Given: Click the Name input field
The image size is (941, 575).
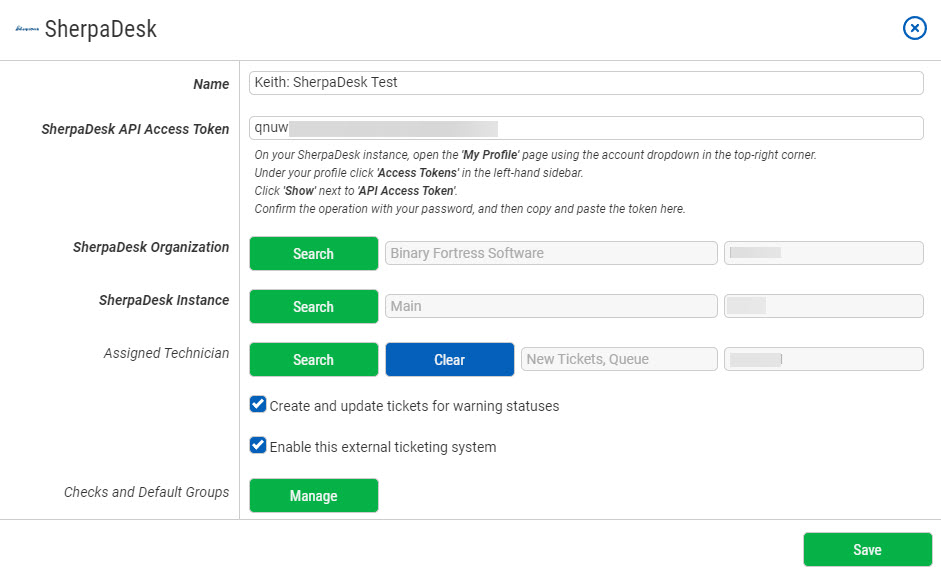Looking at the screenshot, I should tap(585, 83).
